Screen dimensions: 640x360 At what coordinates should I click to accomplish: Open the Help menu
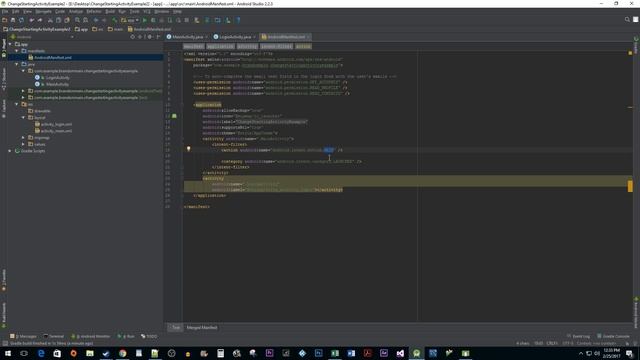click(x=177, y=11)
